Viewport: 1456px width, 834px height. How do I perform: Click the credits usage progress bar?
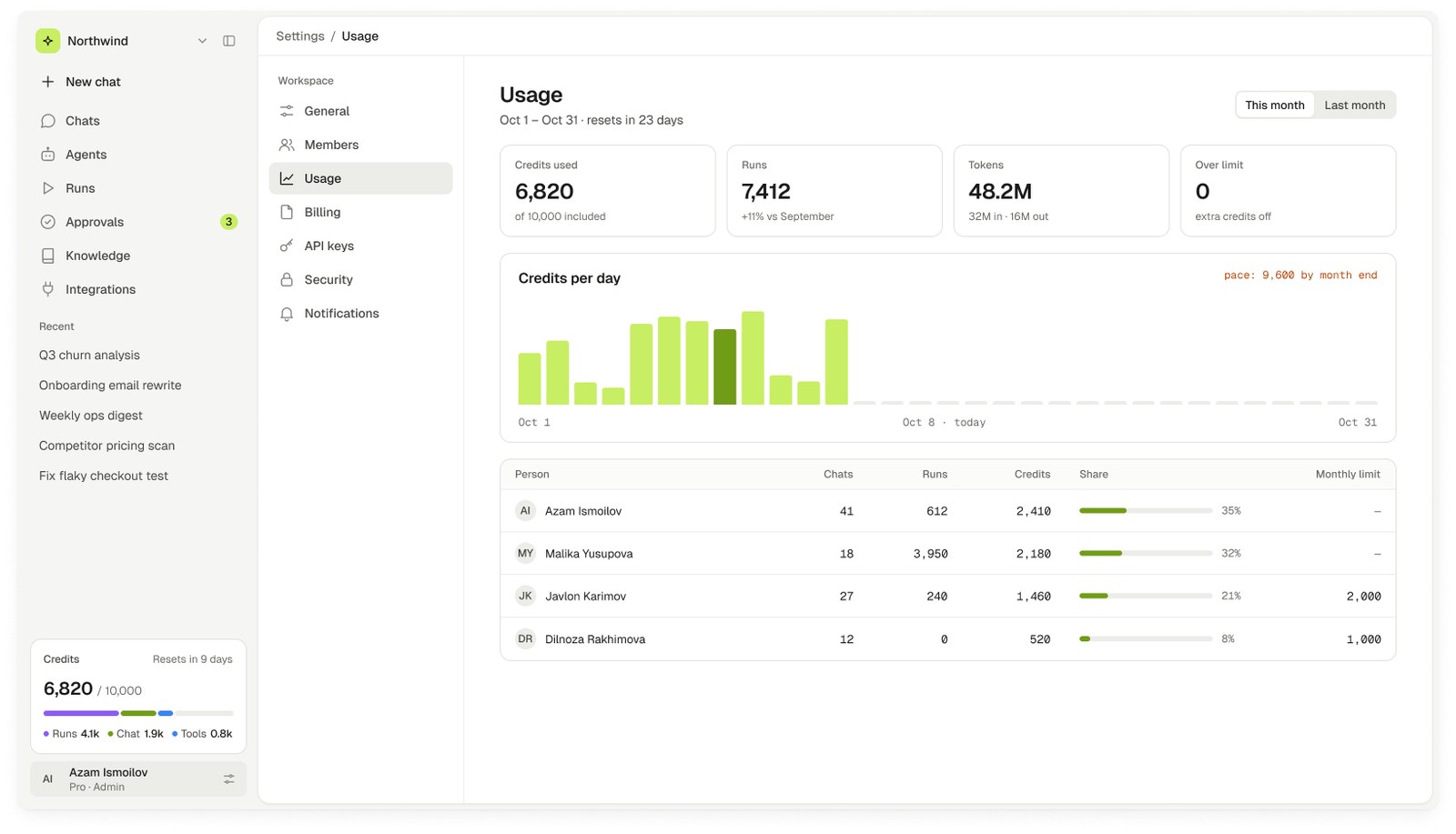(138, 713)
